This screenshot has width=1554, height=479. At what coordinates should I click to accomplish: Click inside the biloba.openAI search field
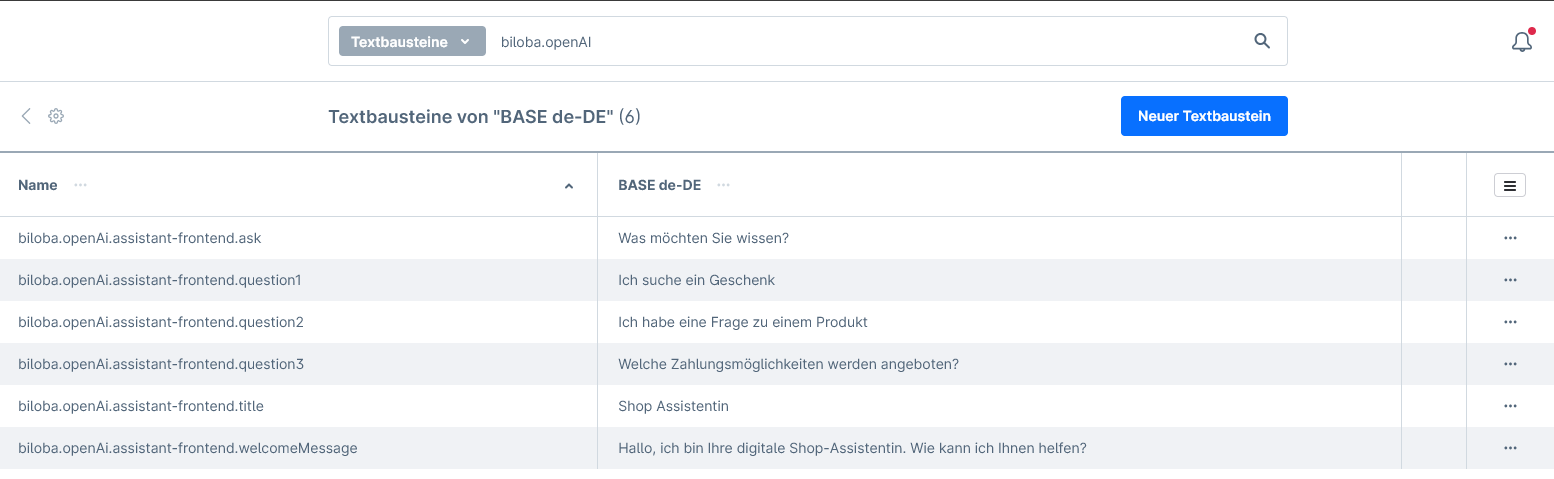pos(860,42)
